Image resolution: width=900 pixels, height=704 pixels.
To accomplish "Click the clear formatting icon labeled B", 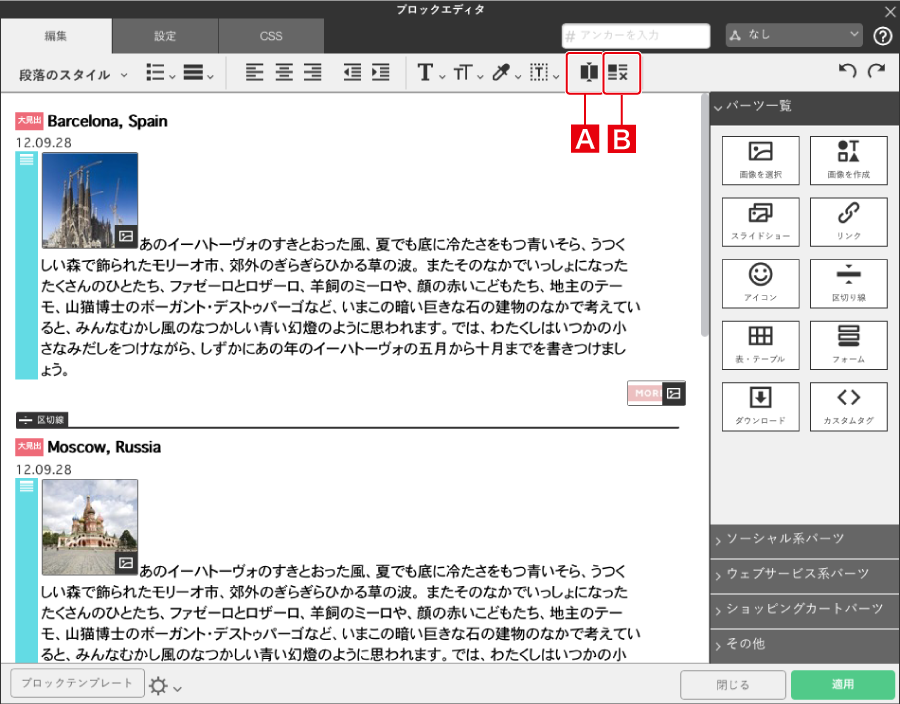I will (618, 72).
